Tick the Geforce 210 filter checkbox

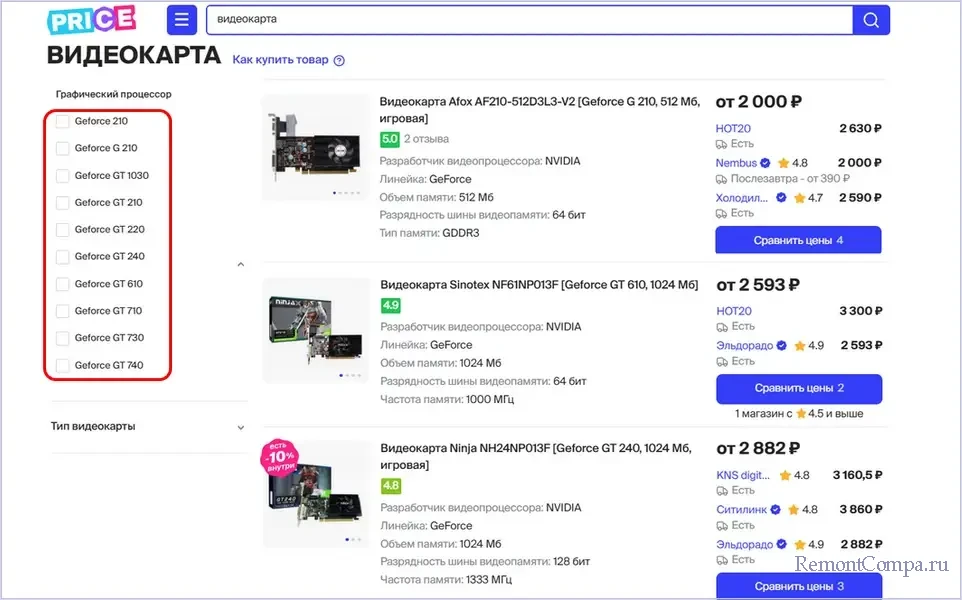point(63,121)
